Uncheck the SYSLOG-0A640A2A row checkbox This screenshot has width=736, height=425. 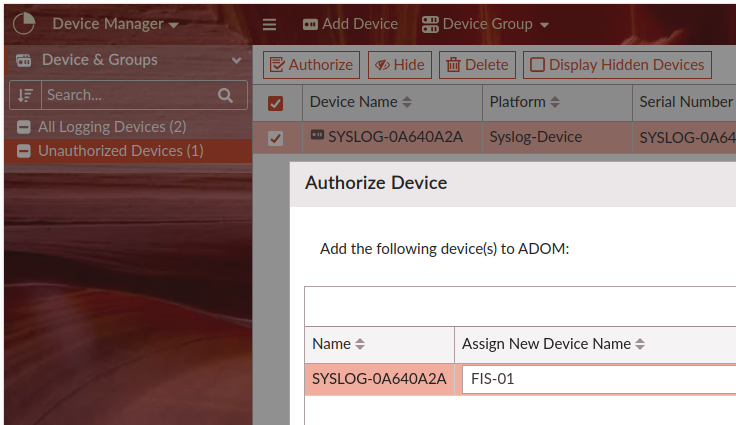[276, 138]
